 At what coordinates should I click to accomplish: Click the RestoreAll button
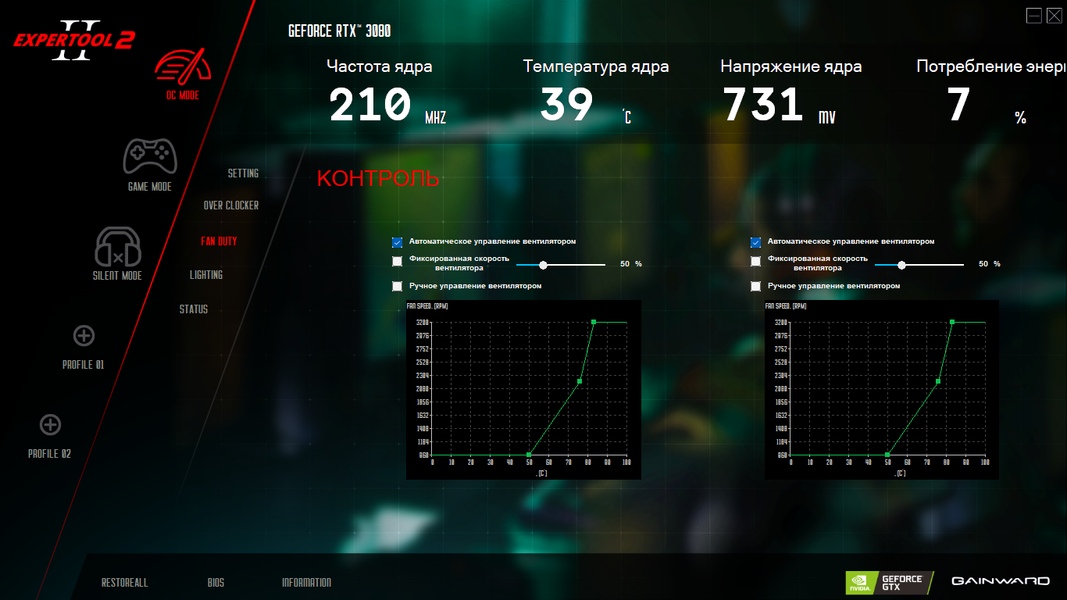tap(125, 583)
